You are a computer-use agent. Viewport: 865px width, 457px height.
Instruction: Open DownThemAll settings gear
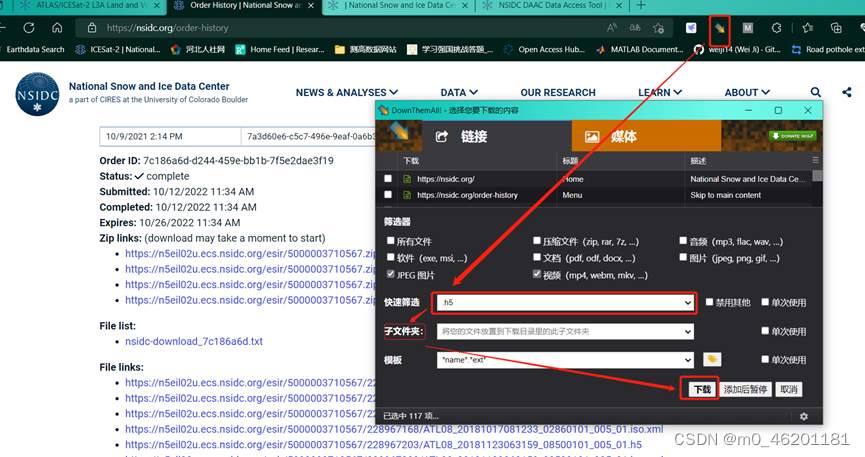coord(804,416)
